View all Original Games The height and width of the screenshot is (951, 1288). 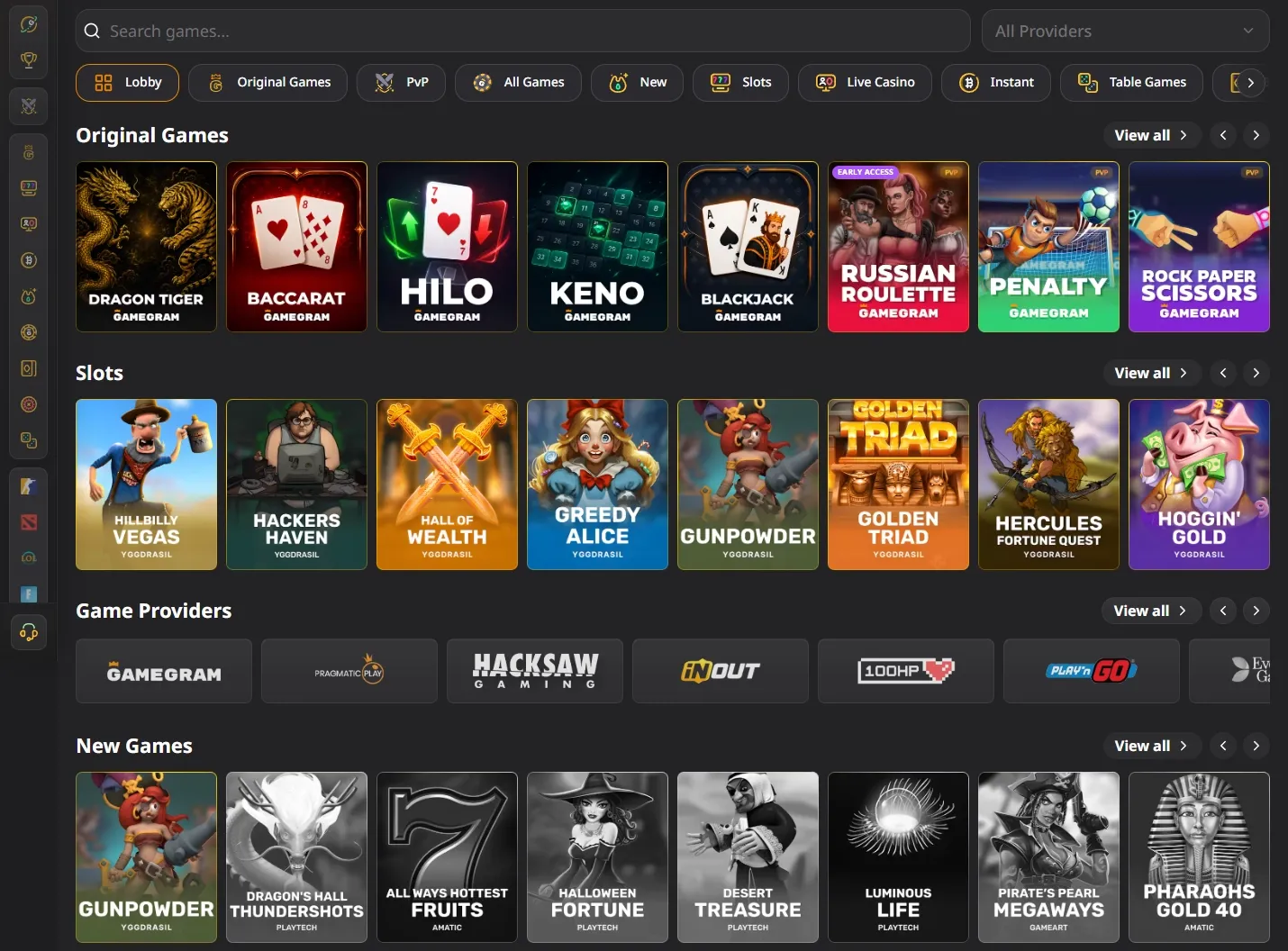pyautogui.click(x=1152, y=135)
